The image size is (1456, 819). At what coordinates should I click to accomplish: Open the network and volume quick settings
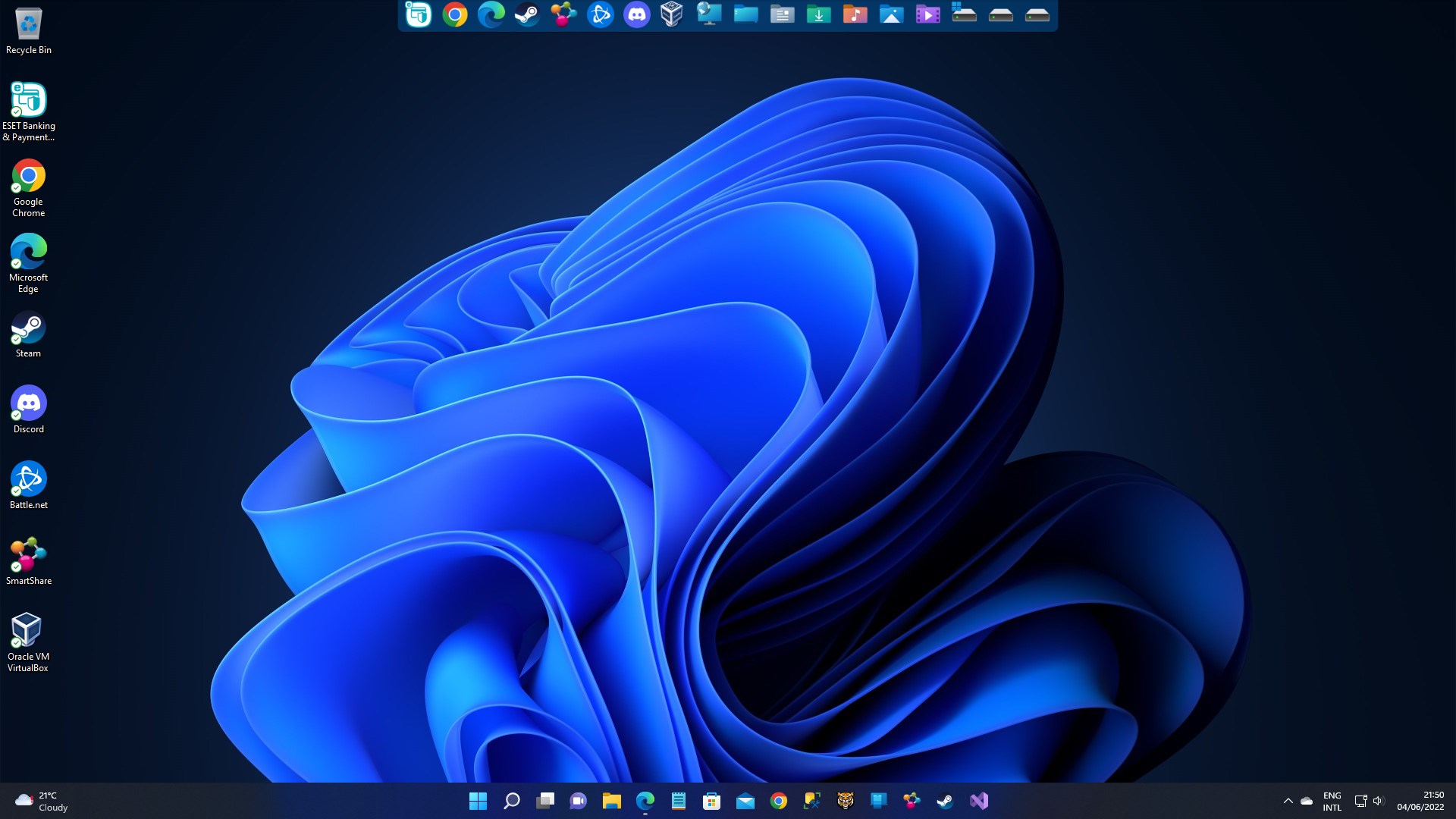coord(1369,801)
